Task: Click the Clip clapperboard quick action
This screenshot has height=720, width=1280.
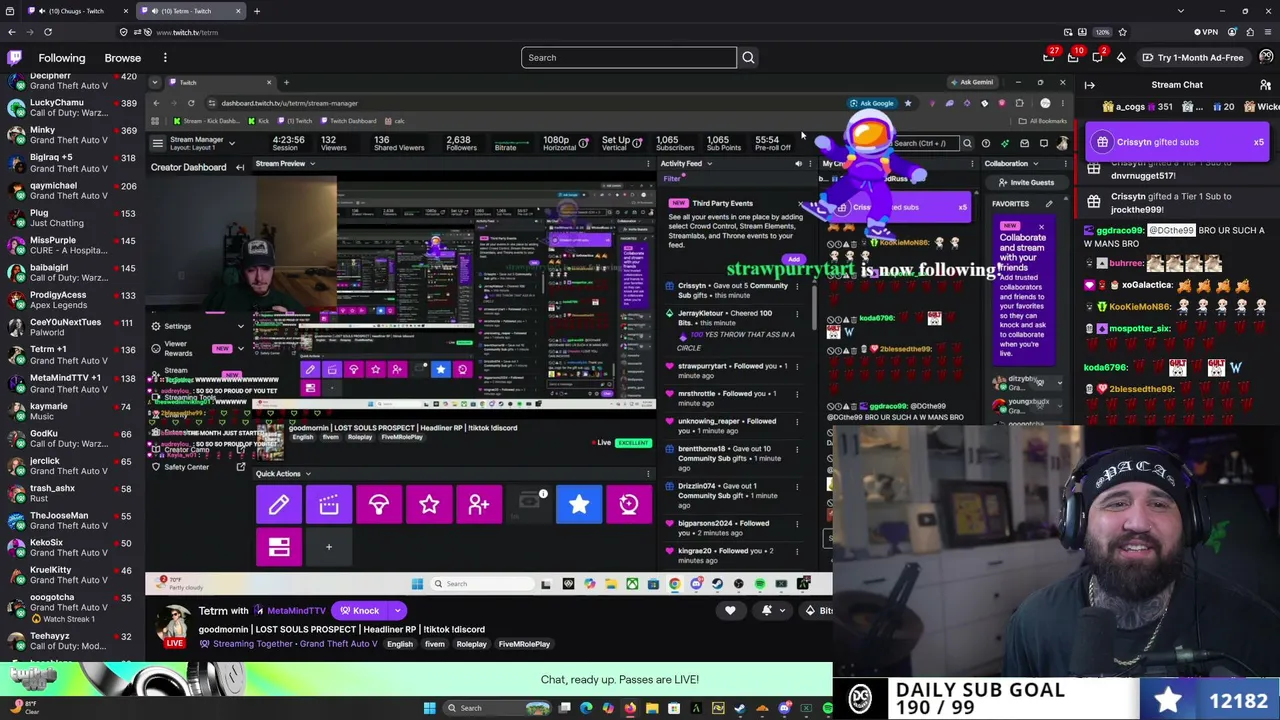Action: tap(329, 505)
